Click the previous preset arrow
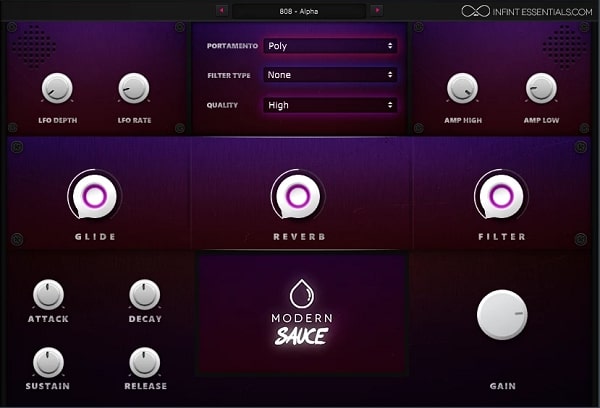 (222, 10)
